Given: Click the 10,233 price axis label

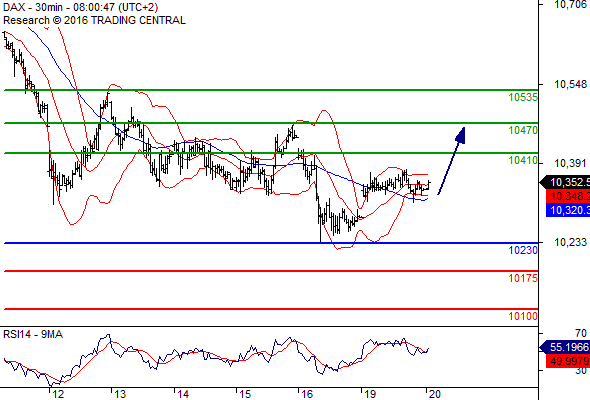Looking at the screenshot, I should pos(570,242).
